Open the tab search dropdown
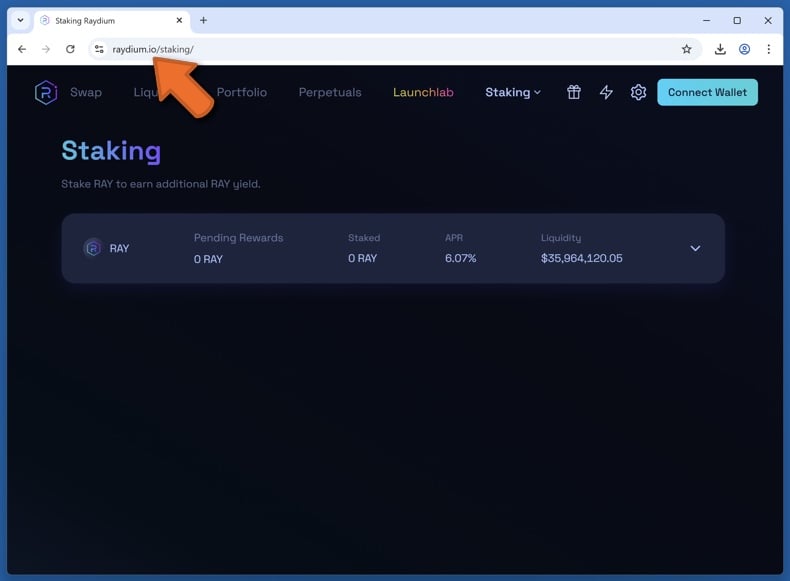Viewport: 790px width, 581px height. [20, 20]
